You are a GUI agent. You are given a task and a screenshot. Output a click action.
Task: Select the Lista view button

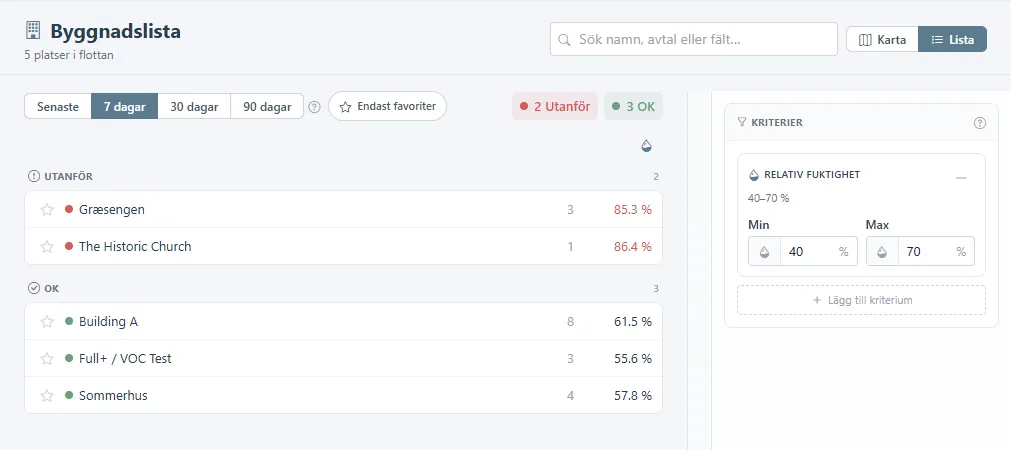(952, 40)
